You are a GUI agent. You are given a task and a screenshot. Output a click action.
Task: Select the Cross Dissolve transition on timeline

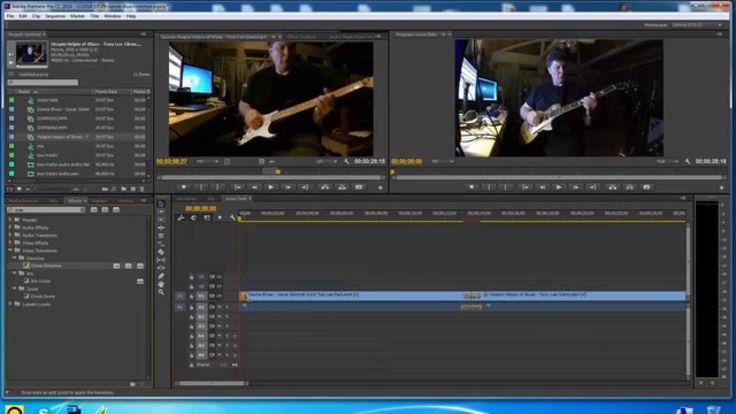point(472,296)
